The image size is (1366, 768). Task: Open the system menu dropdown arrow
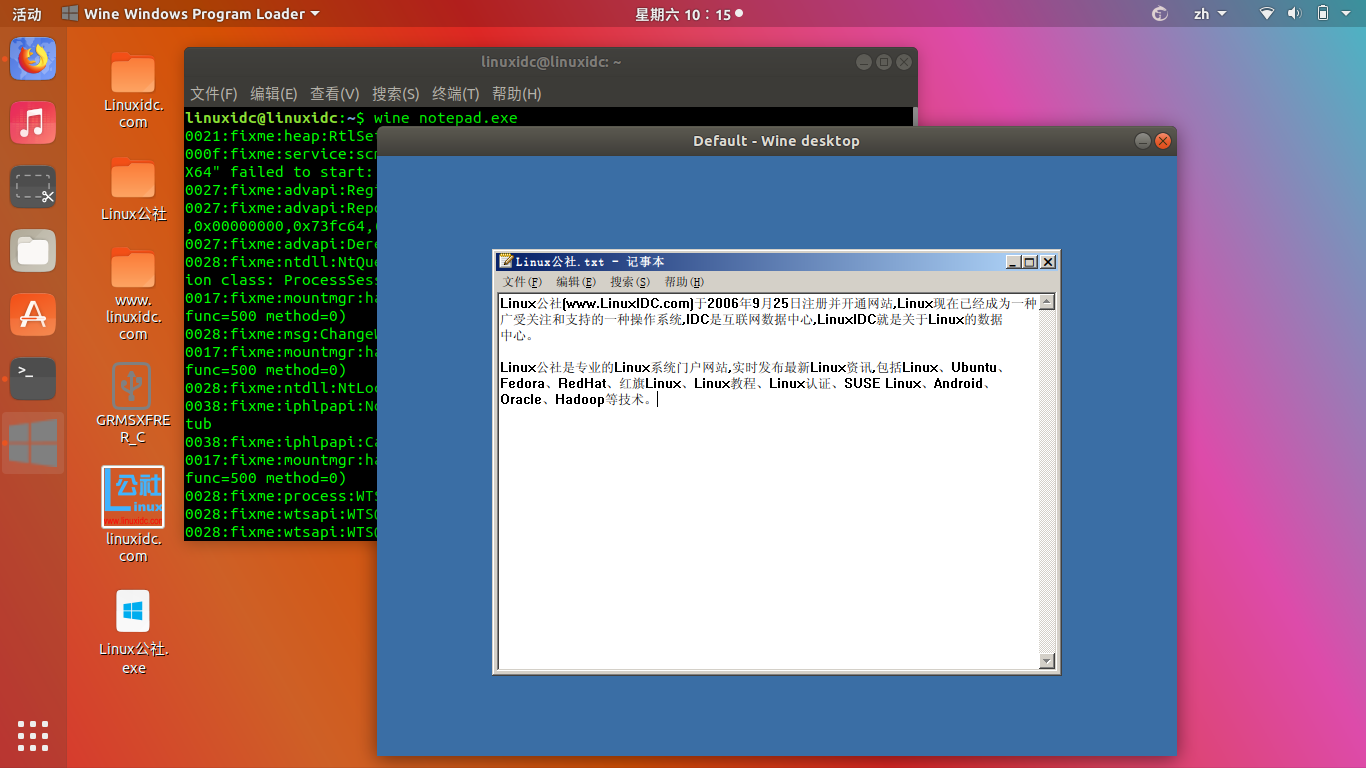[1347, 14]
